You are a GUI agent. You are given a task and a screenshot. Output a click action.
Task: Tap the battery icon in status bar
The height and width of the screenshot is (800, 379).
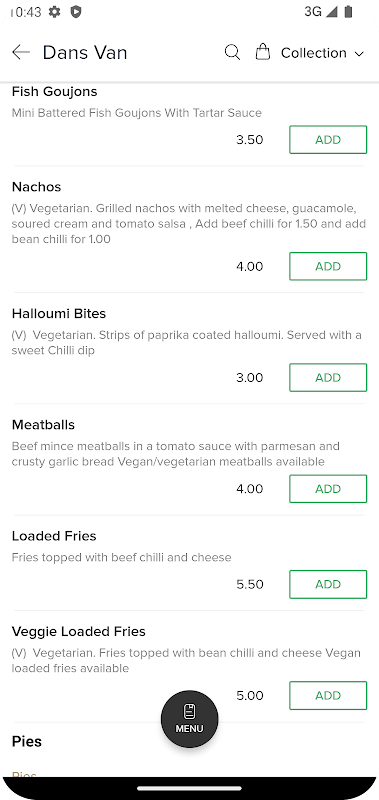tap(348, 11)
